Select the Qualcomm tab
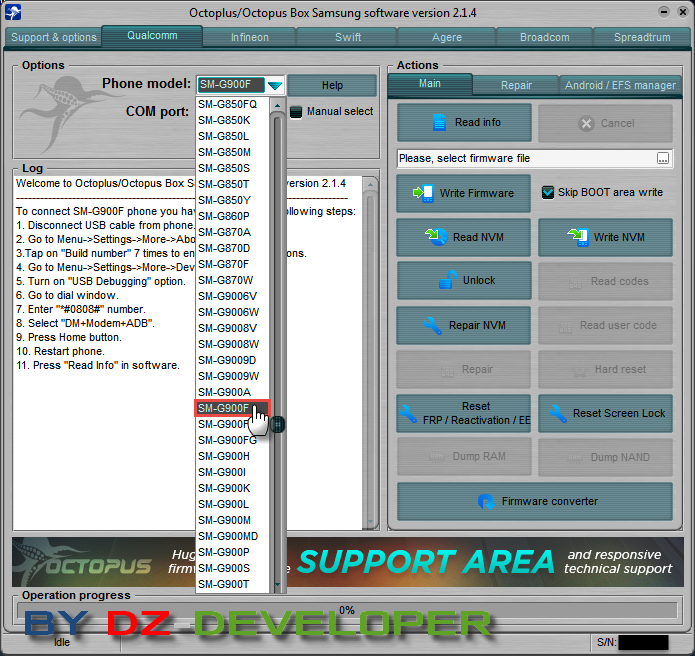 tap(152, 35)
